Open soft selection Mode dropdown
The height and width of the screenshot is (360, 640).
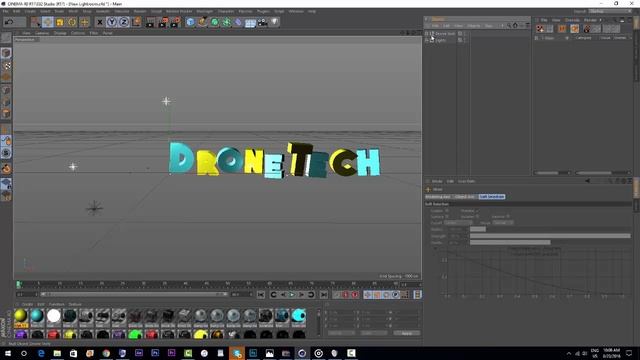(x=503, y=223)
